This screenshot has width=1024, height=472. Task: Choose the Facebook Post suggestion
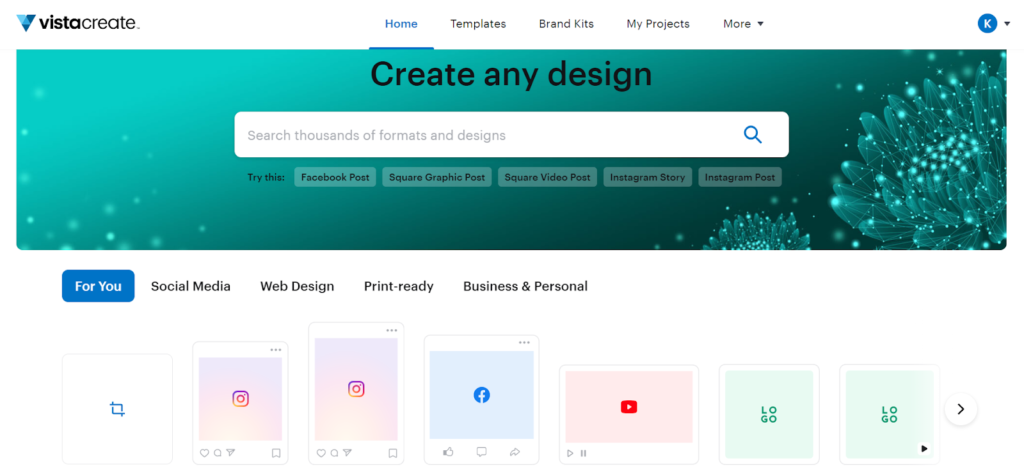[x=335, y=177]
